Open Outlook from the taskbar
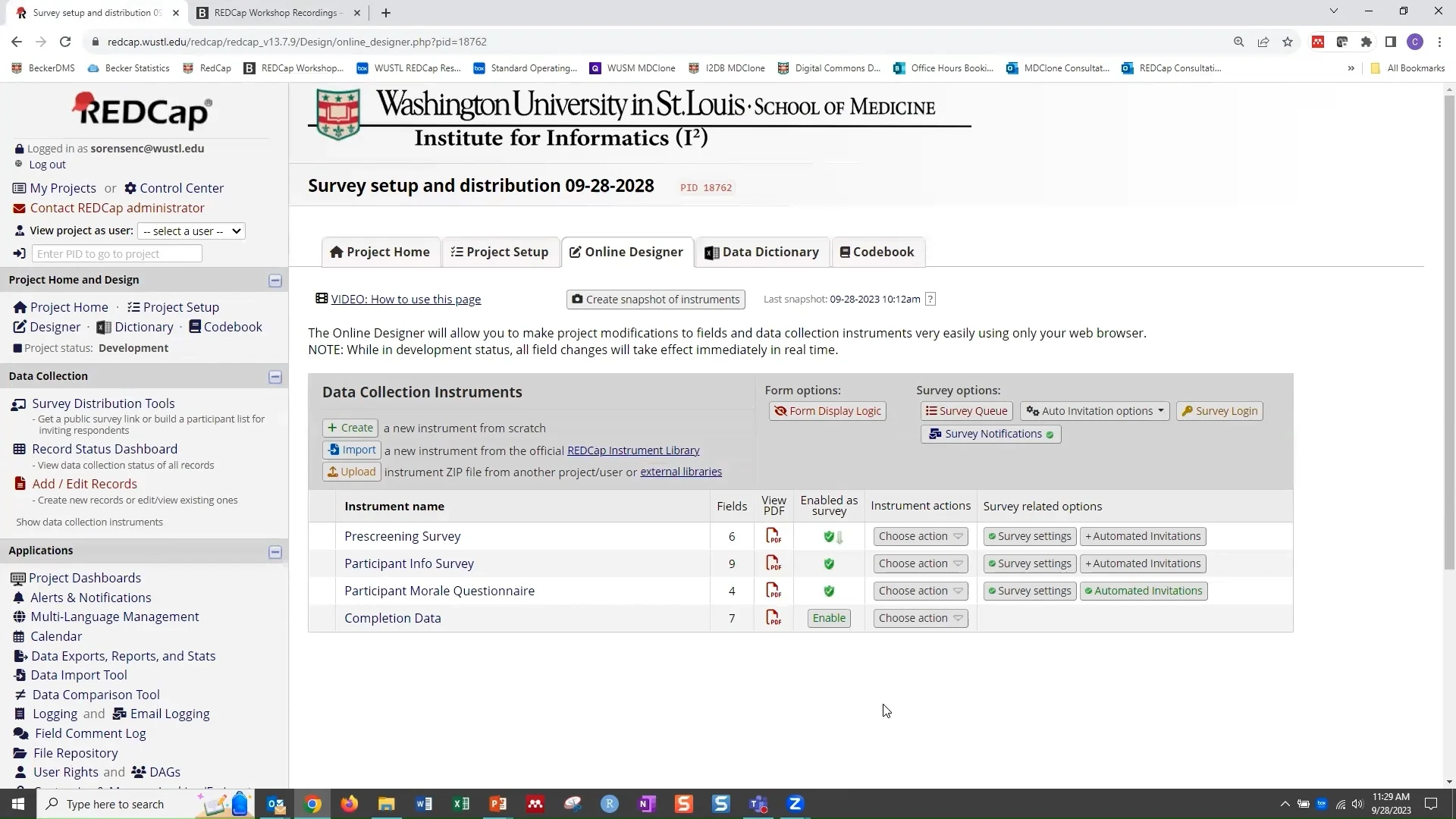Screen dimensions: 1456x819 click(x=275, y=804)
